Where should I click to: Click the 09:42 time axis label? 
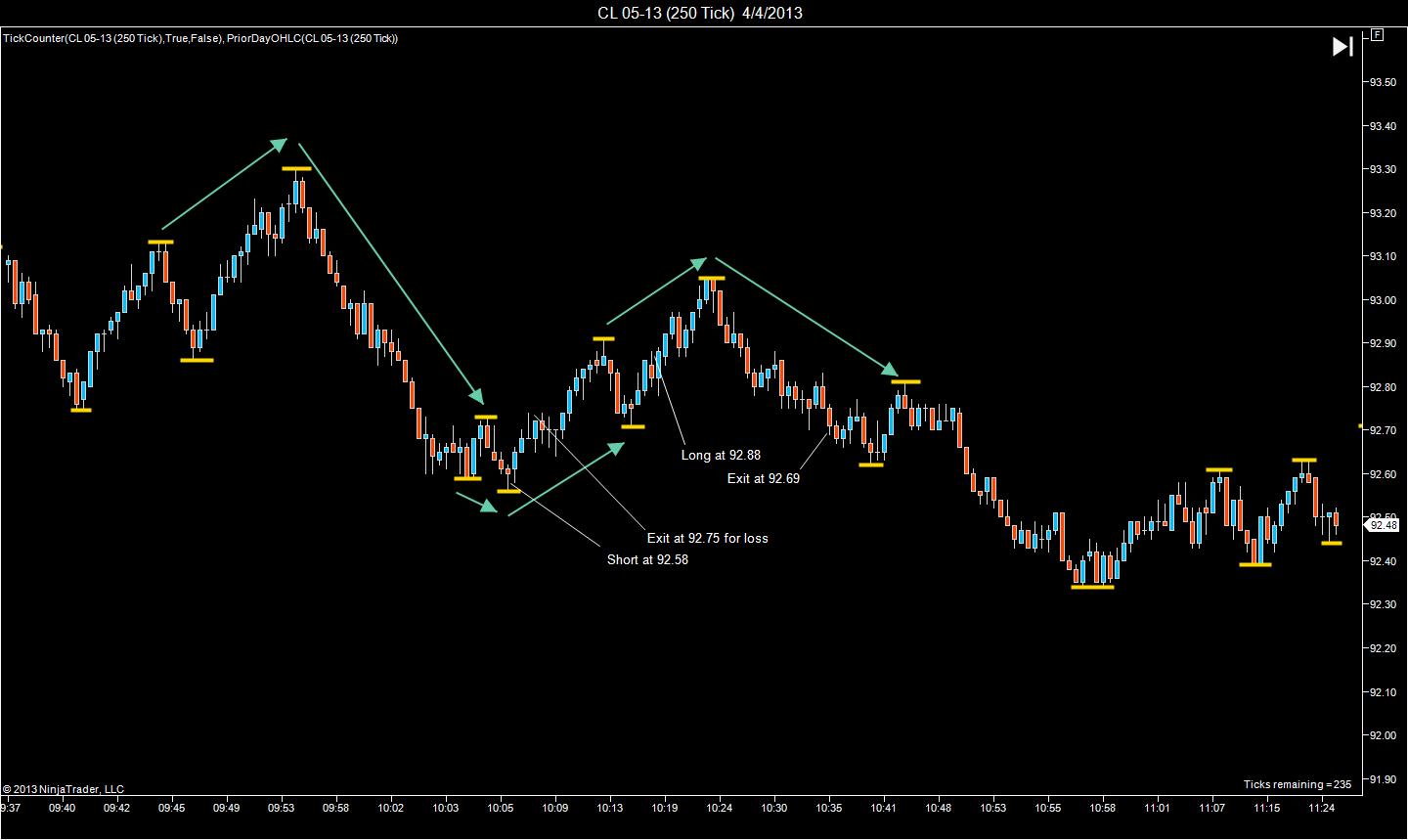117,809
